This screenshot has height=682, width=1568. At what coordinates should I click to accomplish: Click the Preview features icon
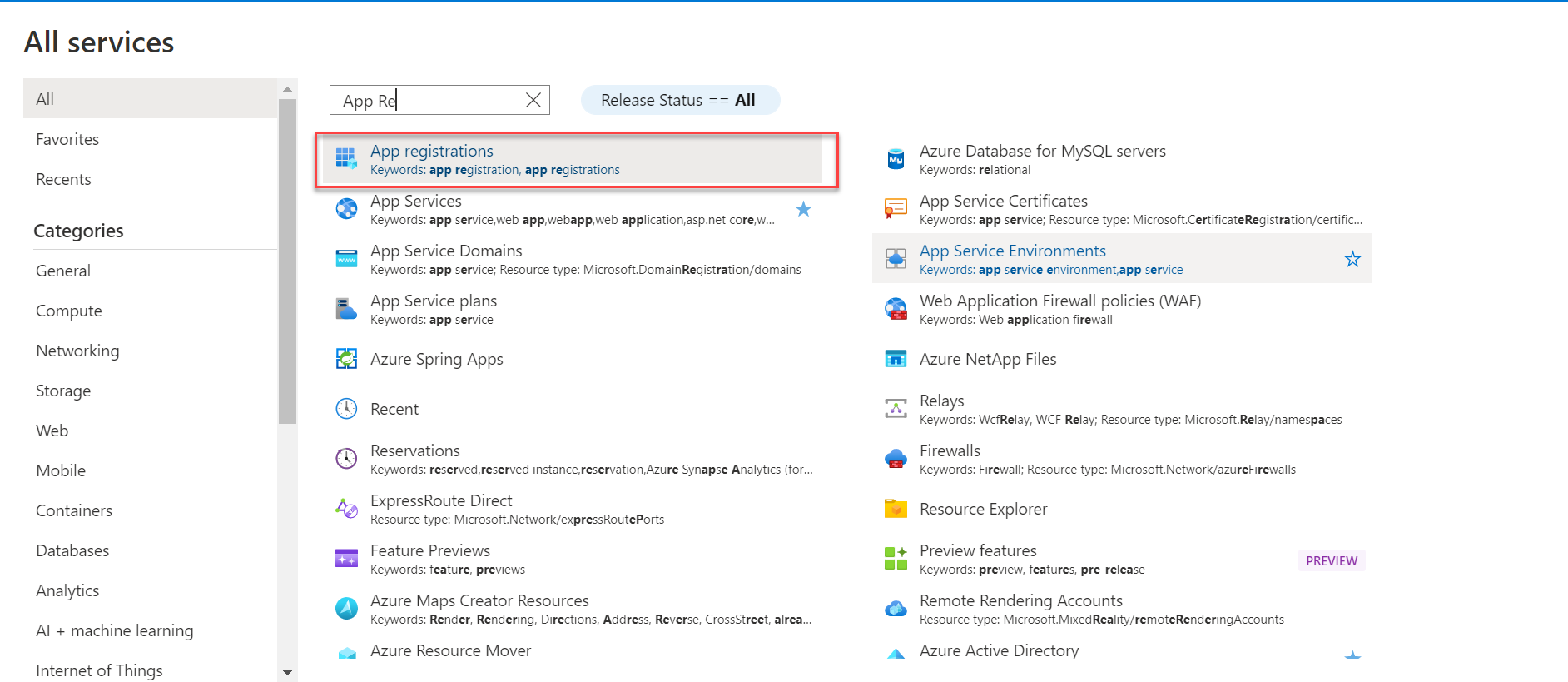[896, 558]
